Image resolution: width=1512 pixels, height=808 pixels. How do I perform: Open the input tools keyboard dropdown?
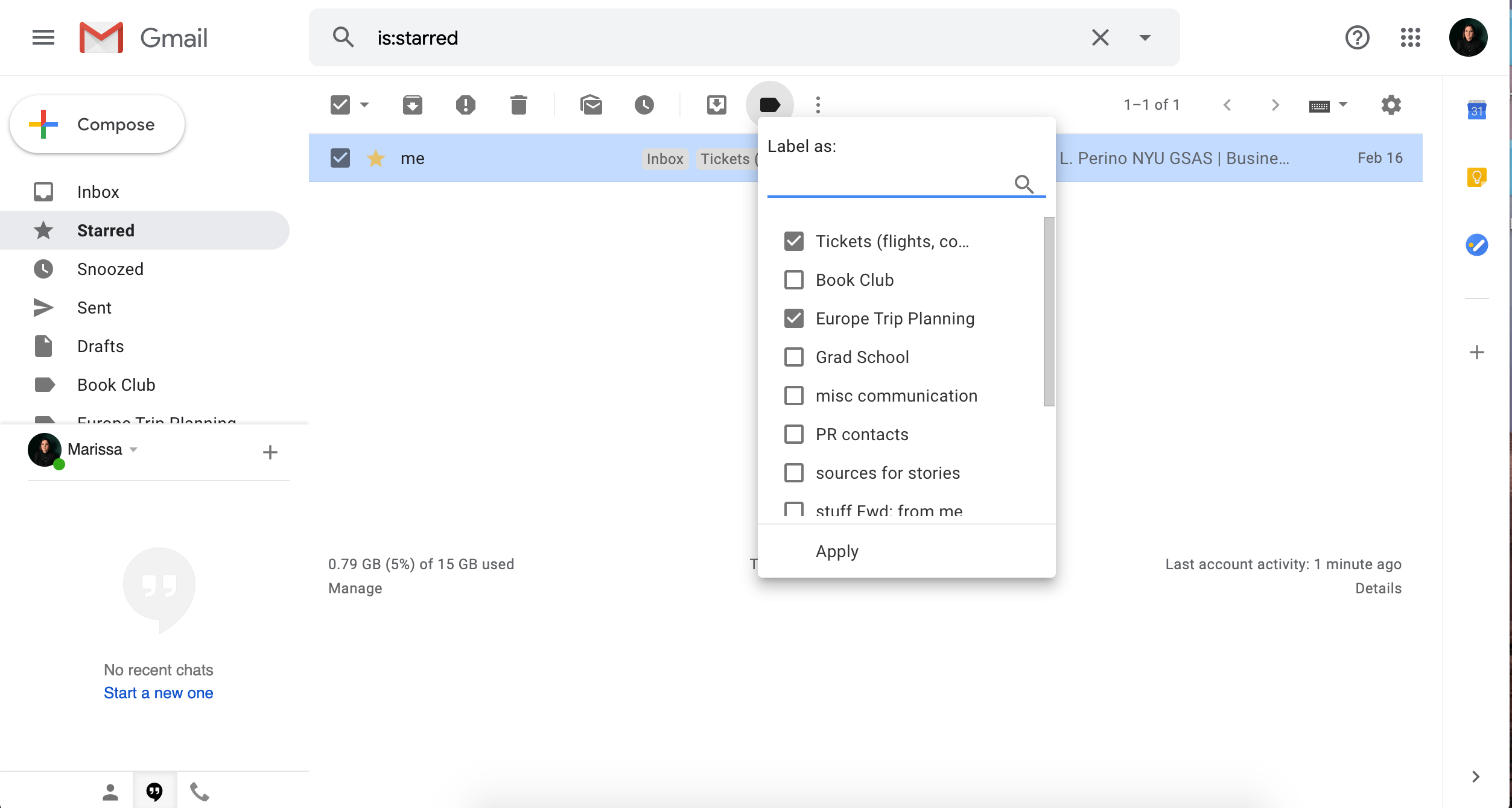coord(1343,105)
